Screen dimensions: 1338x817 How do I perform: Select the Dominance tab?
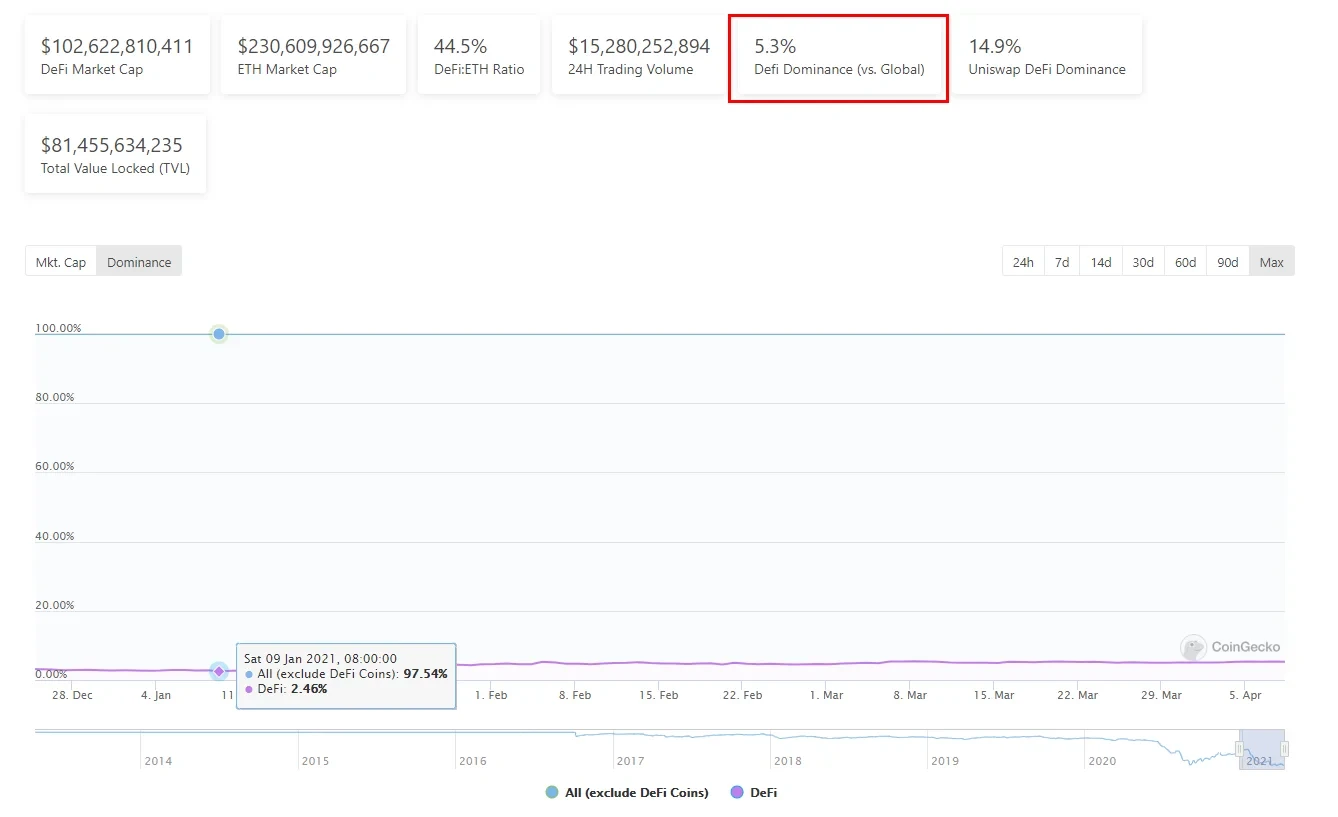[x=139, y=262]
